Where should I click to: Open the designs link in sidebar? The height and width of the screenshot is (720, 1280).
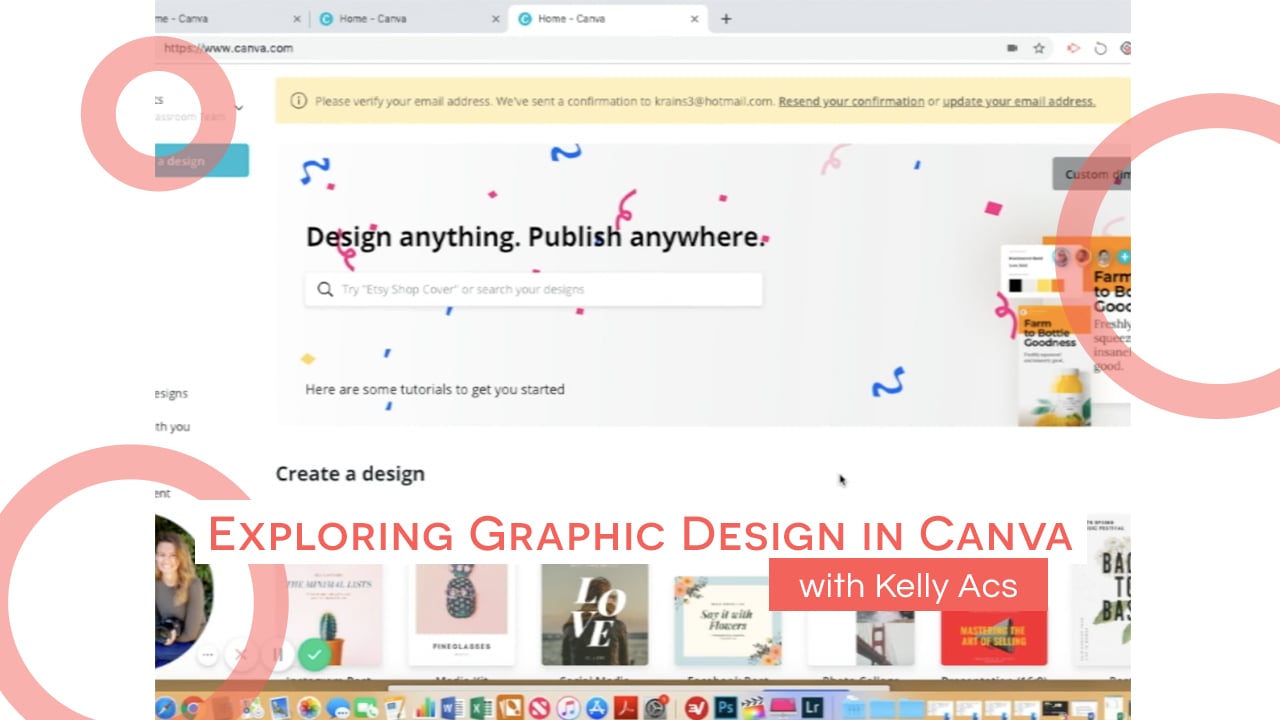coord(172,393)
